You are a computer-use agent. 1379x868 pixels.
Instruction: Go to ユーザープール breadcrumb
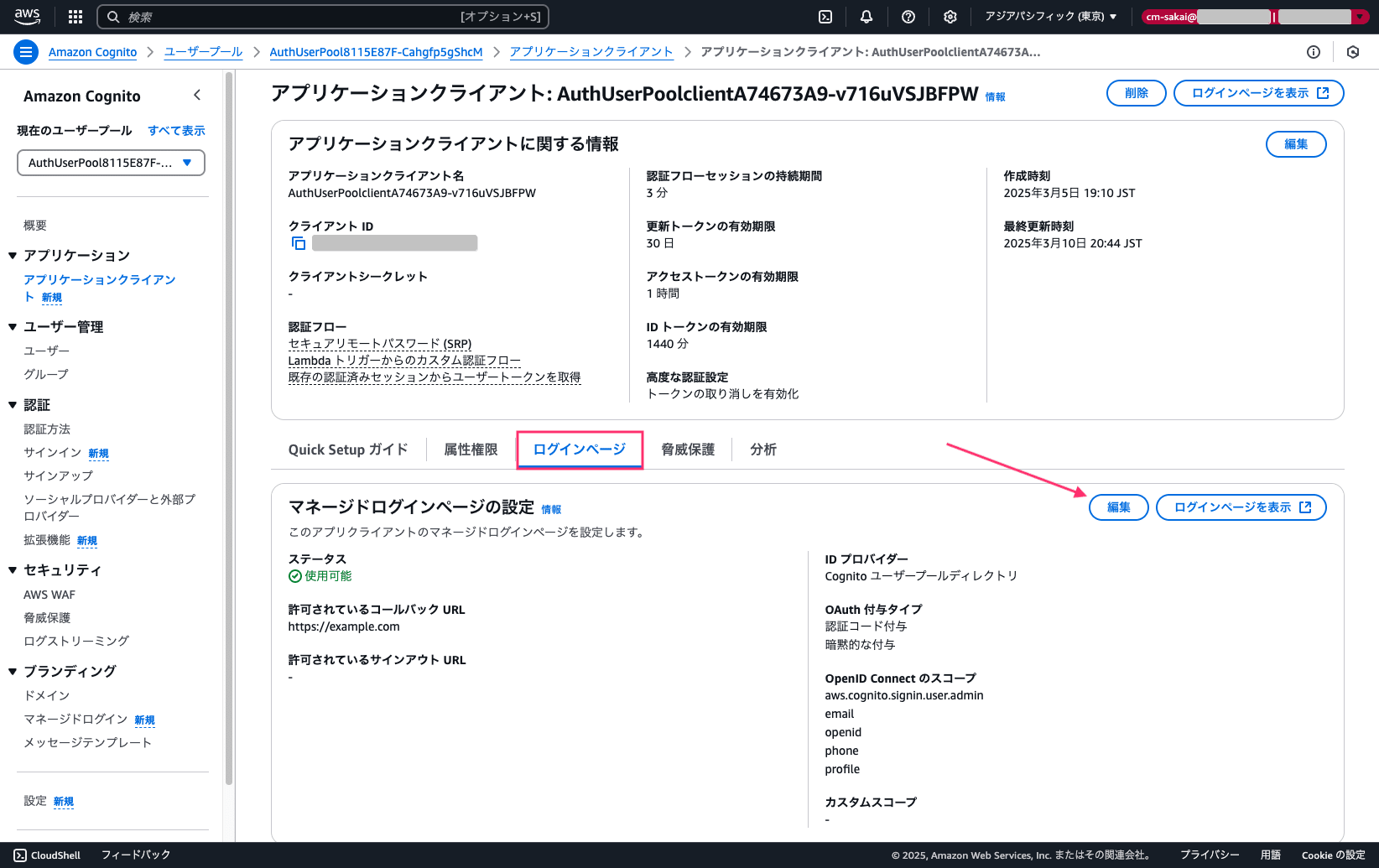tap(203, 52)
